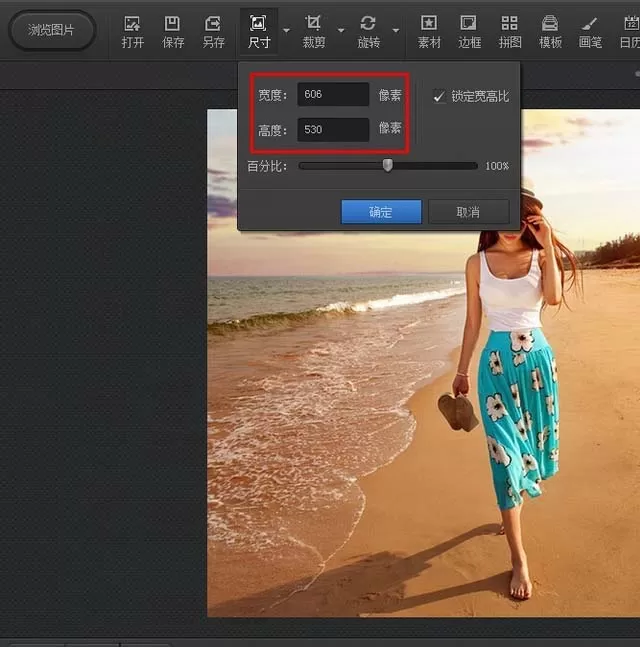Open the 素材 materials icon
640x647 pixels.
tap(429, 32)
